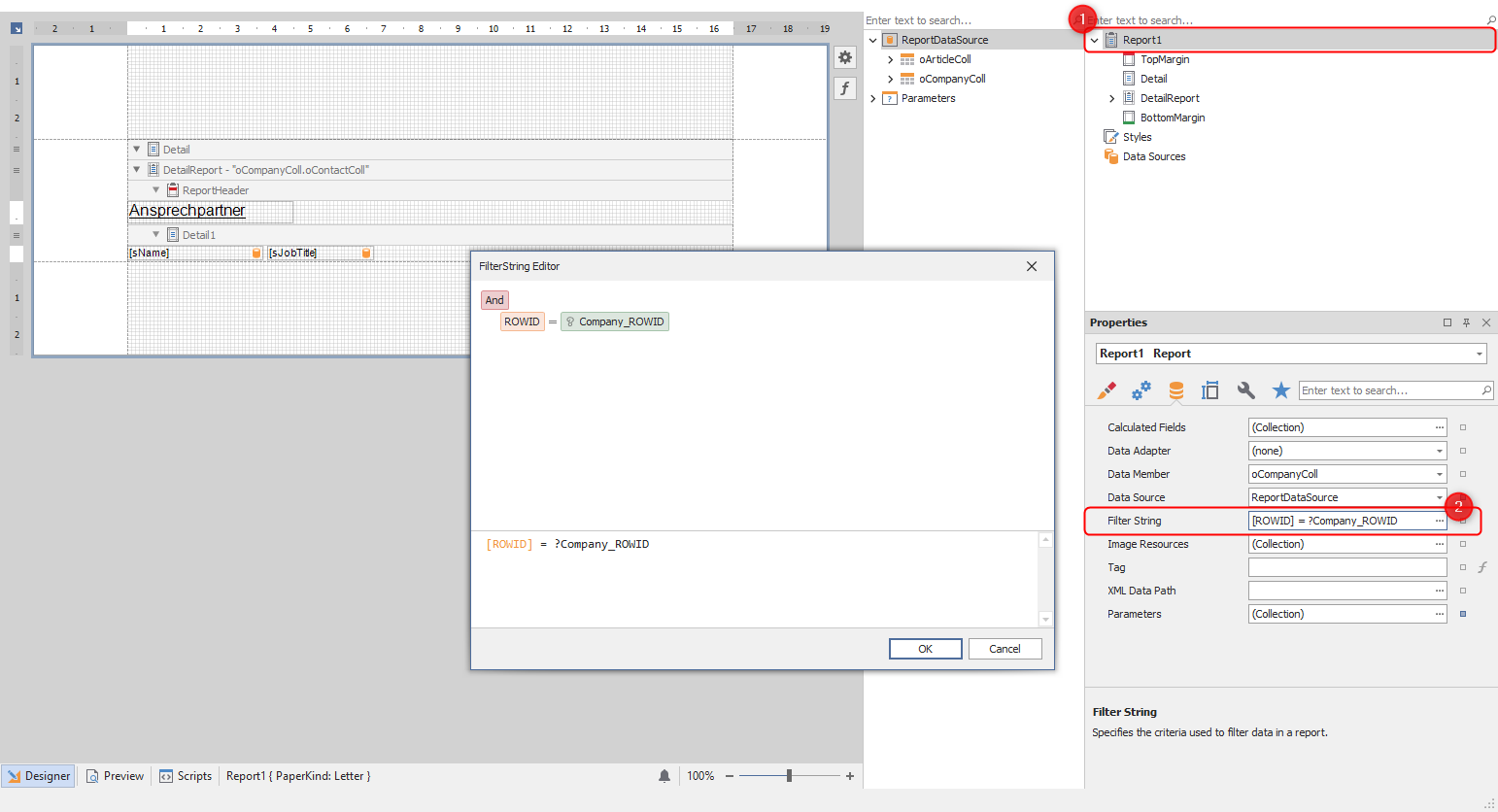Screen dimensions: 1498x812
Task: Open the Appearance properties tab (brush icon)
Action: click(x=1106, y=390)
